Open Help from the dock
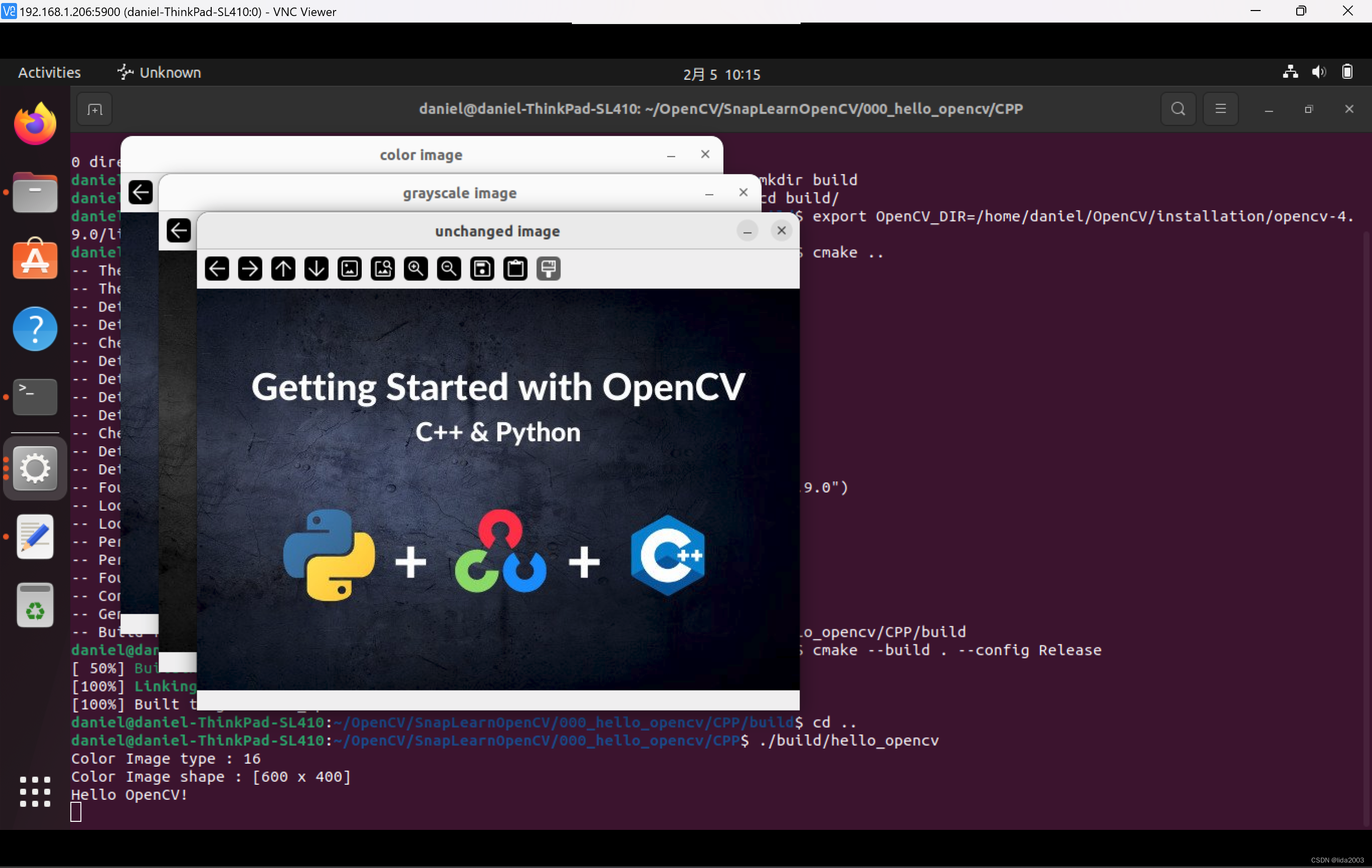Screen dimensions: 1372x868 35,328
